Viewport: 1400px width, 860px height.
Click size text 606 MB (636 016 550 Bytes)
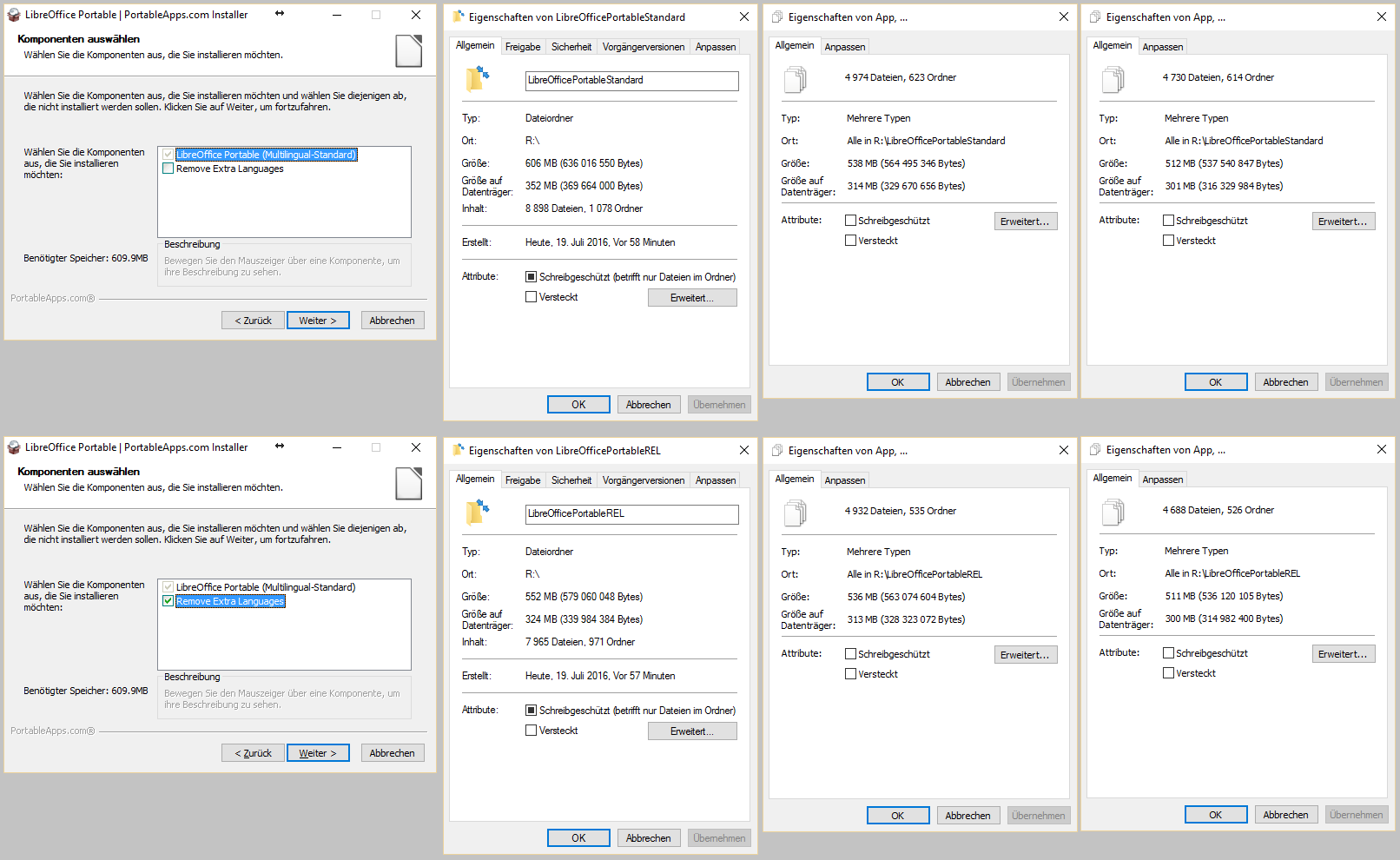(584, 163)
